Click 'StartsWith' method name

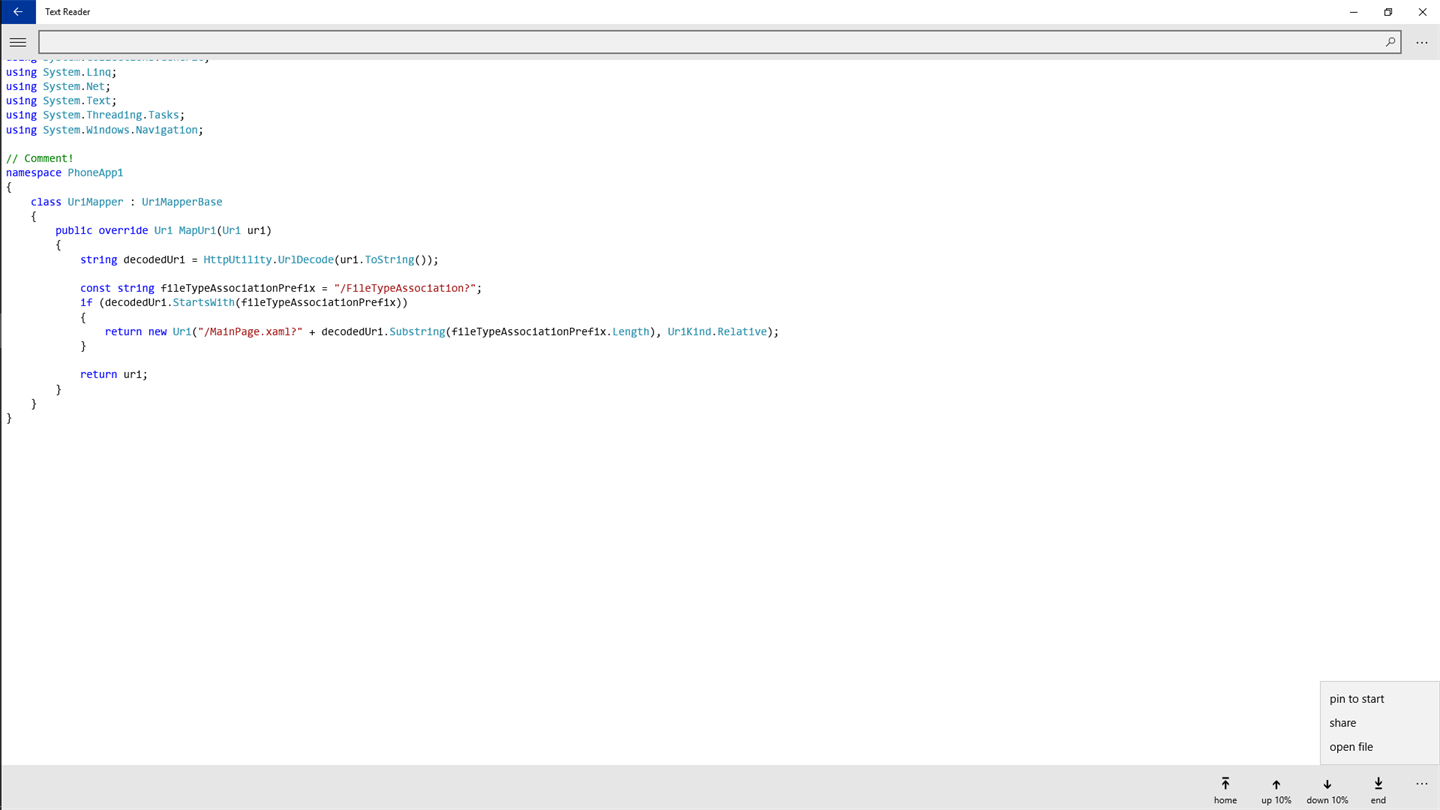pyautogui.click(x=203, y=303)
